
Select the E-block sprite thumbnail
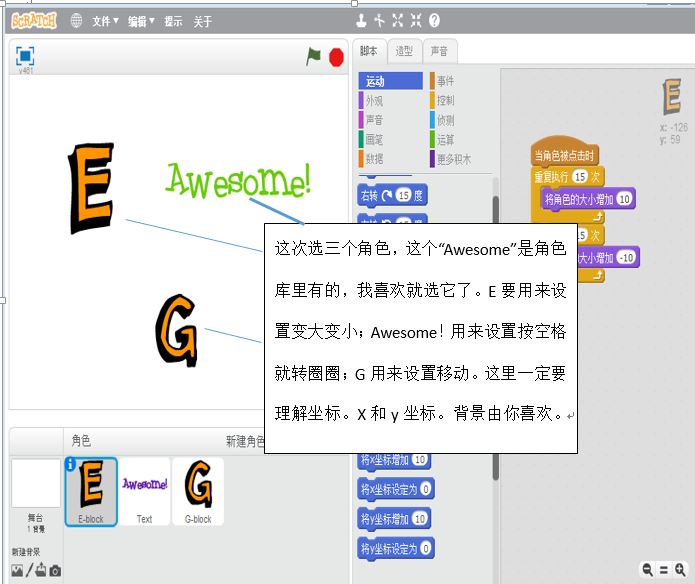coord(91,492)
